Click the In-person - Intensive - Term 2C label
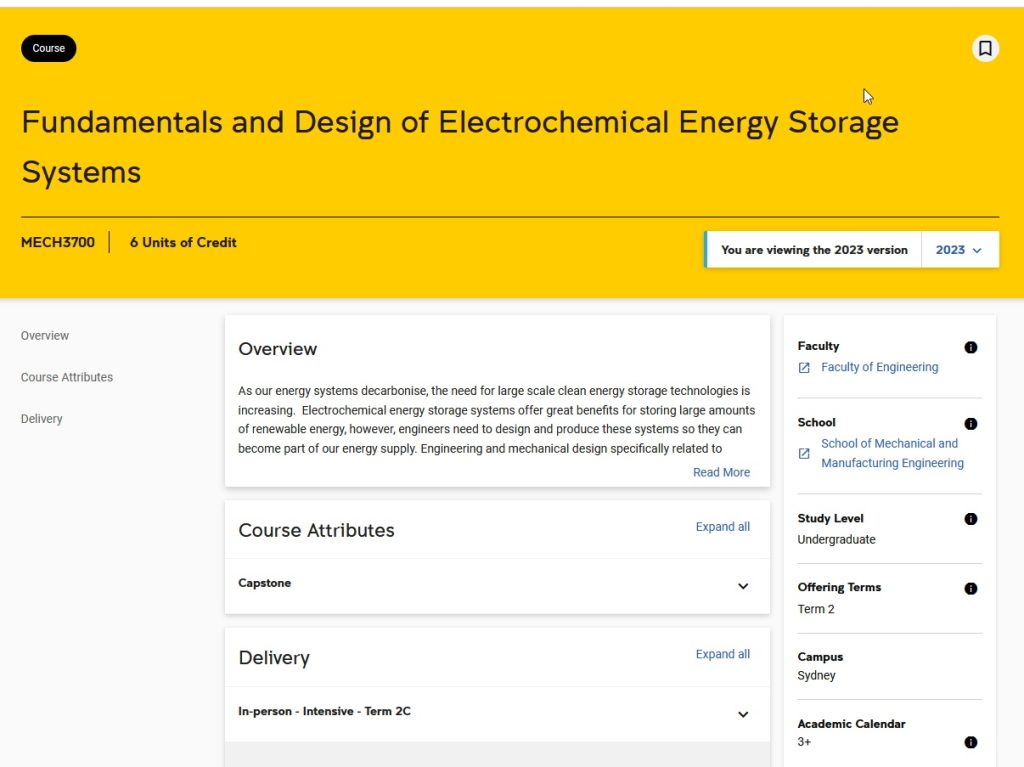 click(324, 711)
